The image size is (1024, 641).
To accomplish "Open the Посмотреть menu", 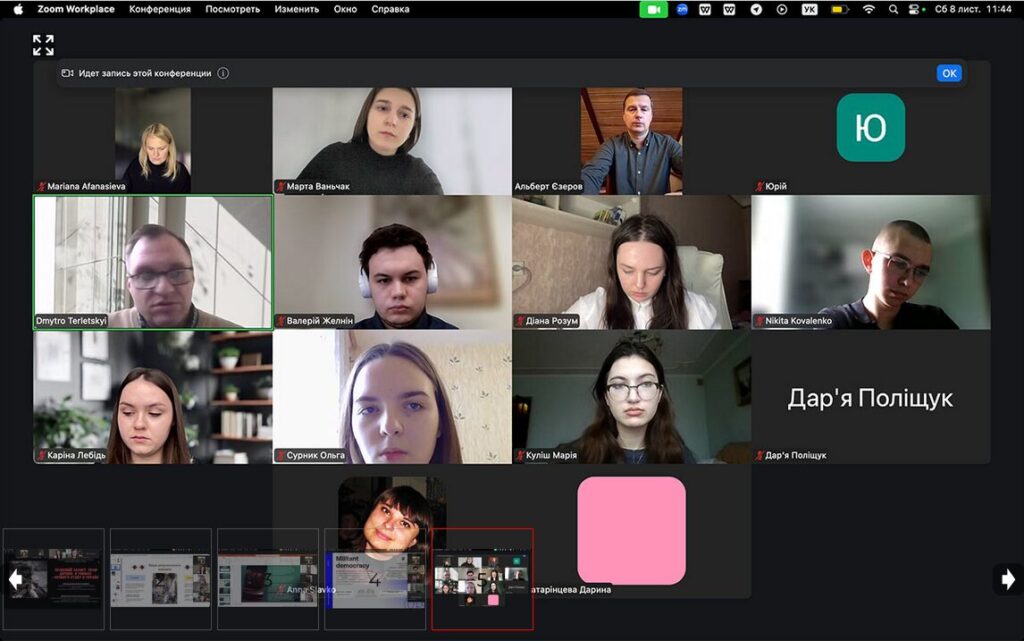I will click(x=232, y=9).
